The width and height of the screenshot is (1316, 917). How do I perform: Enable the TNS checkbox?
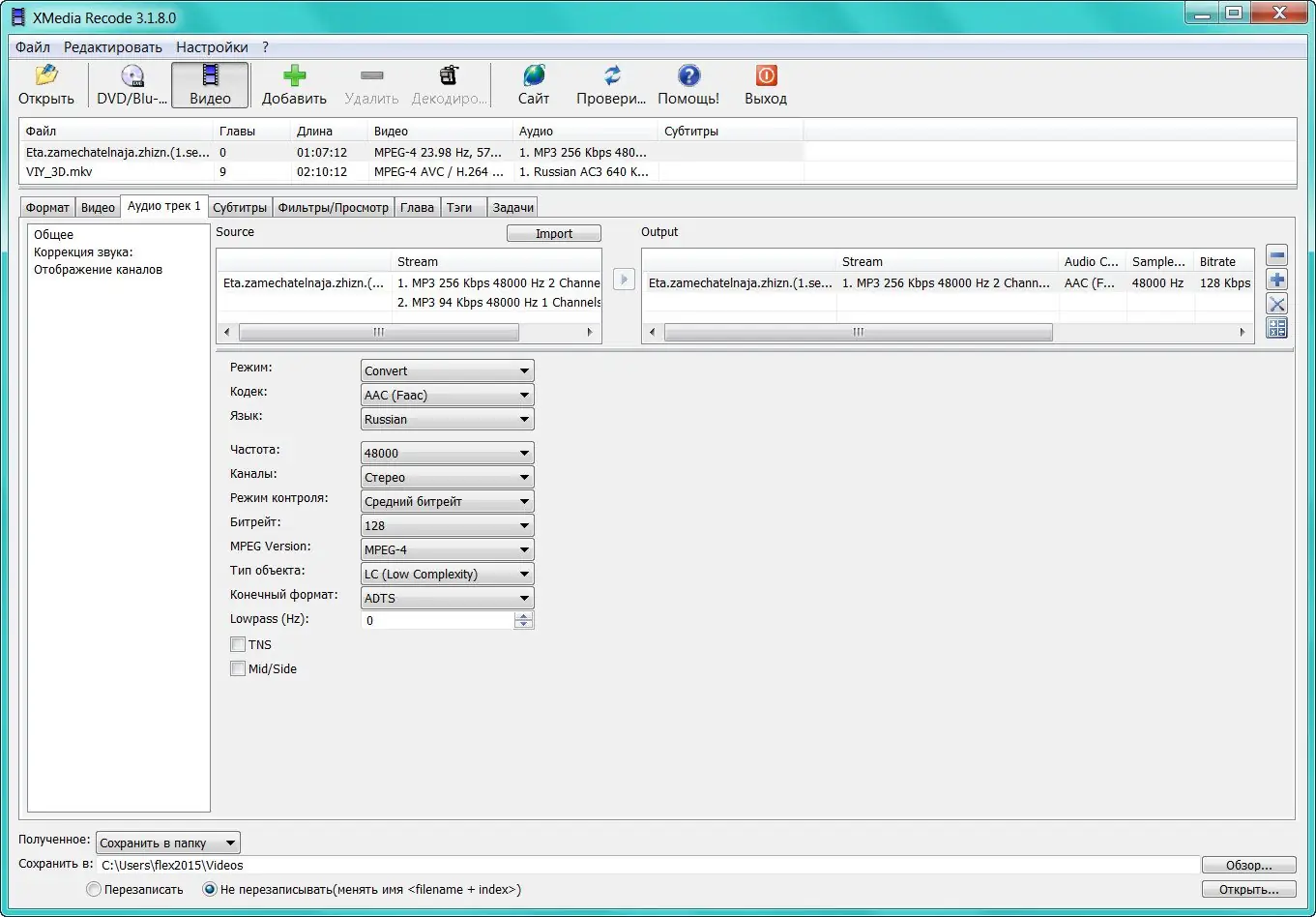[x=238, y=644]
